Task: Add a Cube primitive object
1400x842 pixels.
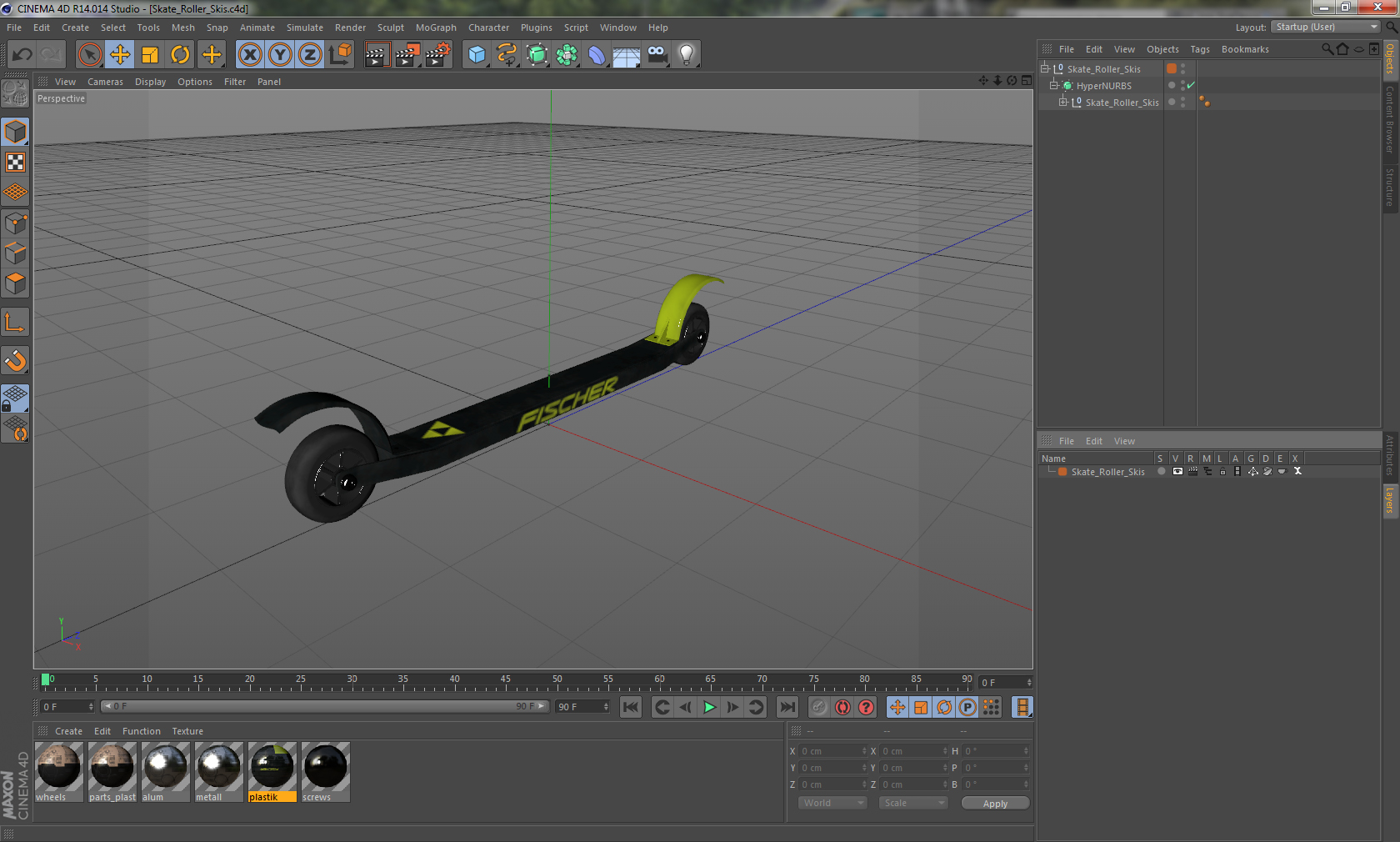Action: coord(477,55)
